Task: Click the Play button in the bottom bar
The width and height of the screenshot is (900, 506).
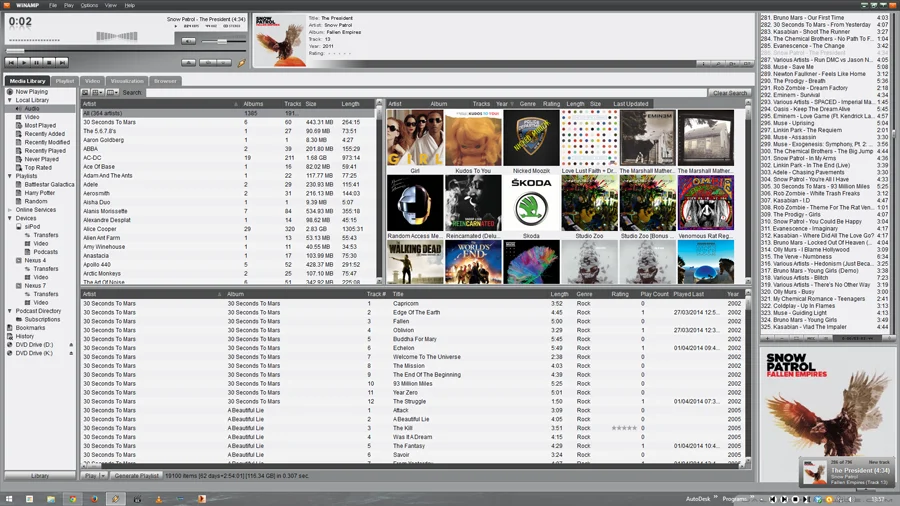Action: 90,476
